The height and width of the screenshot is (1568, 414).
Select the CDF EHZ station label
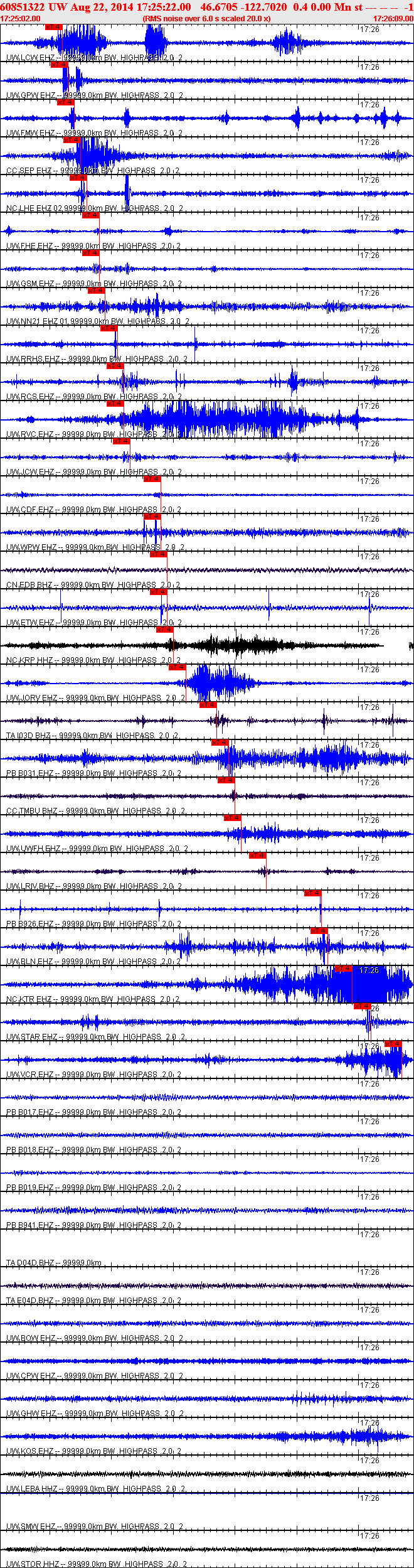[93, 510]
